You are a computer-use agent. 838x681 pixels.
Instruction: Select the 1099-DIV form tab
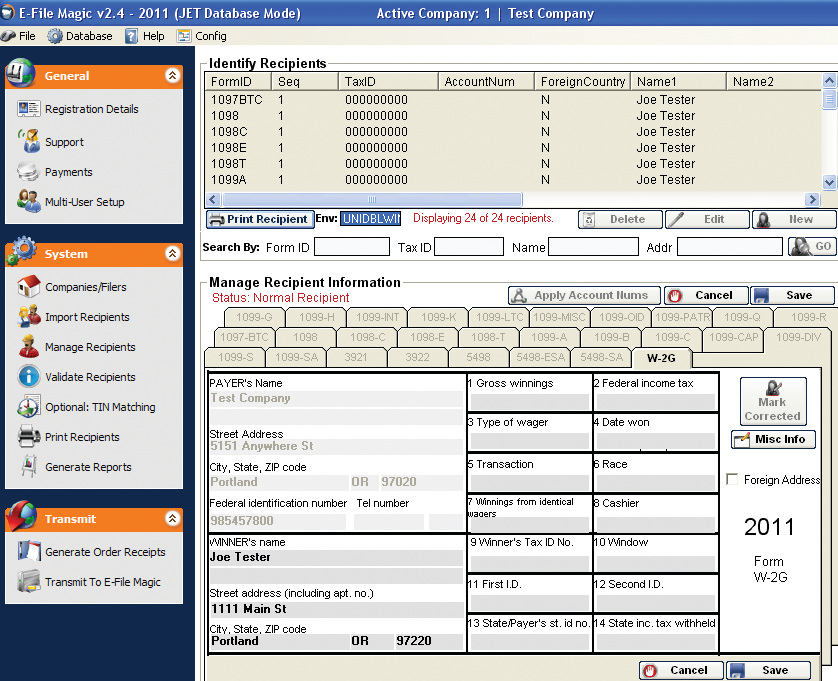pos(797,337)
